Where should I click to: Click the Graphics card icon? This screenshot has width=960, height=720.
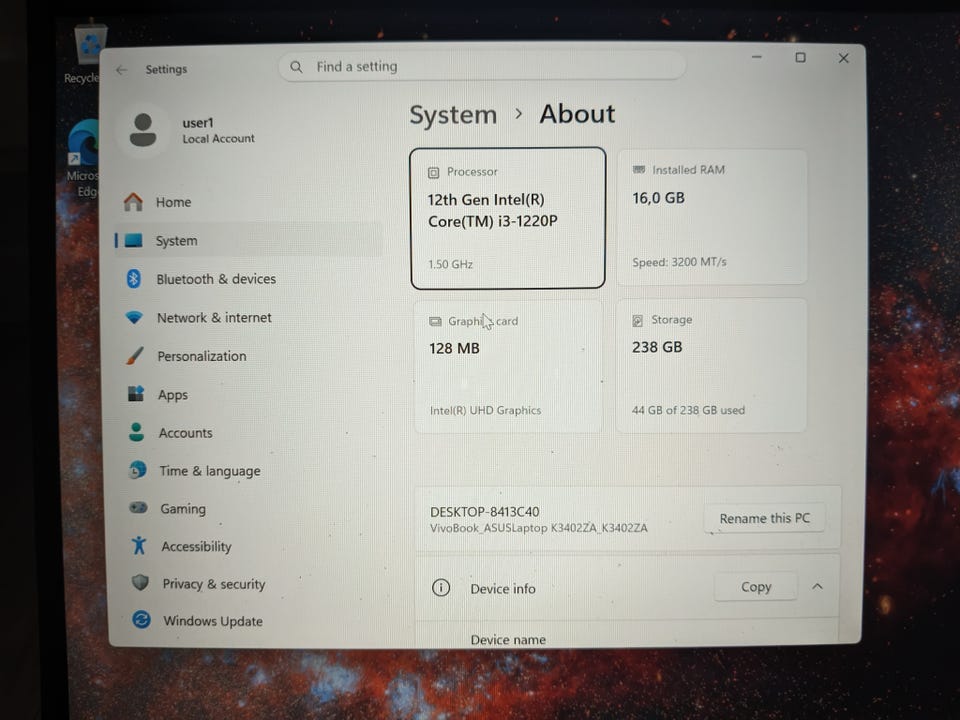coord(435,321)
